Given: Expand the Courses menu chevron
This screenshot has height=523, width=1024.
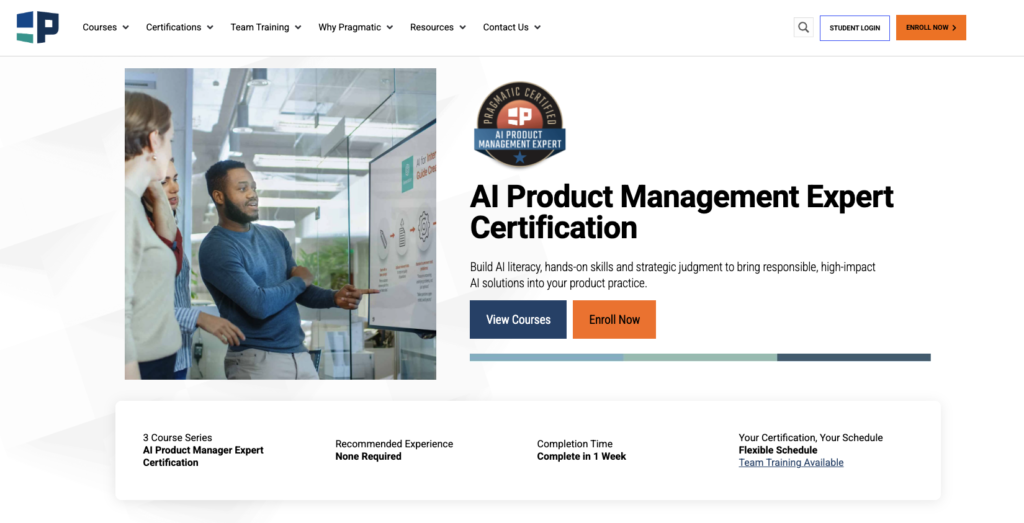Looking at the screenshot, I should 125,27.
